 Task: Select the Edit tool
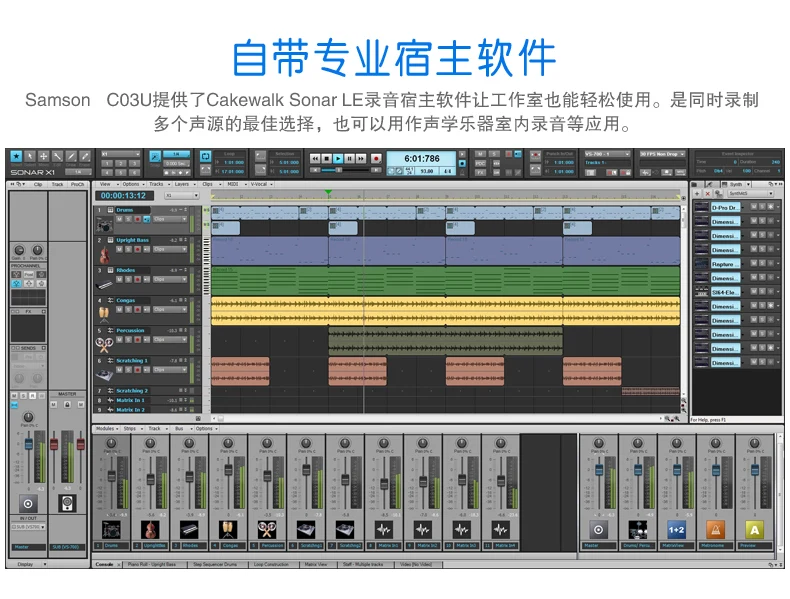tap(57, 157)
